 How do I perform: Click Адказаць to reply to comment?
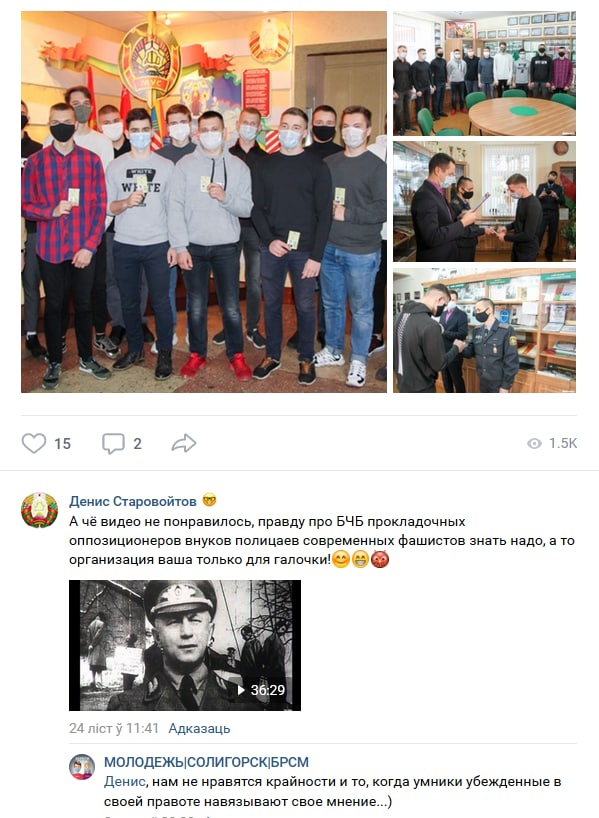pyautogui.click(x=199, y=728)
